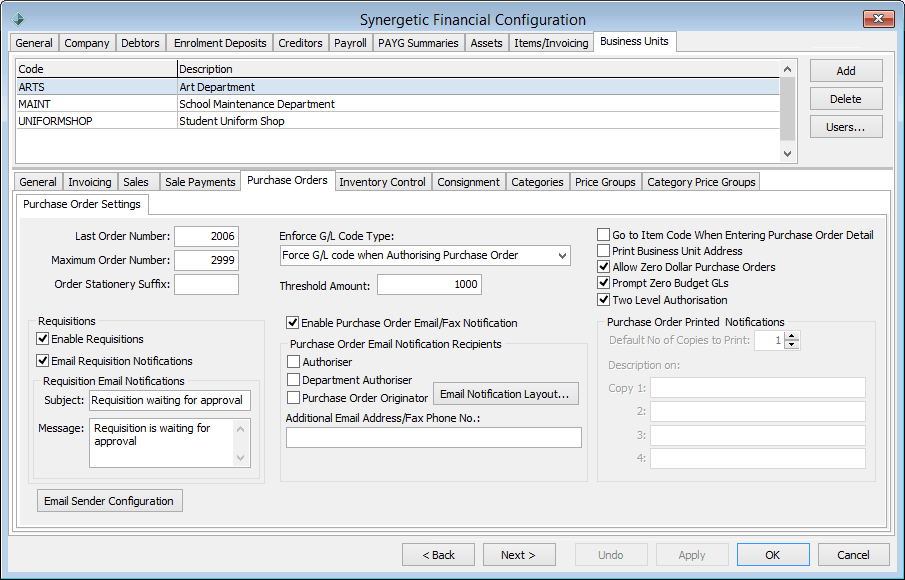
Task: Open the Users... dialog button
Action: [x=846, y=127]
